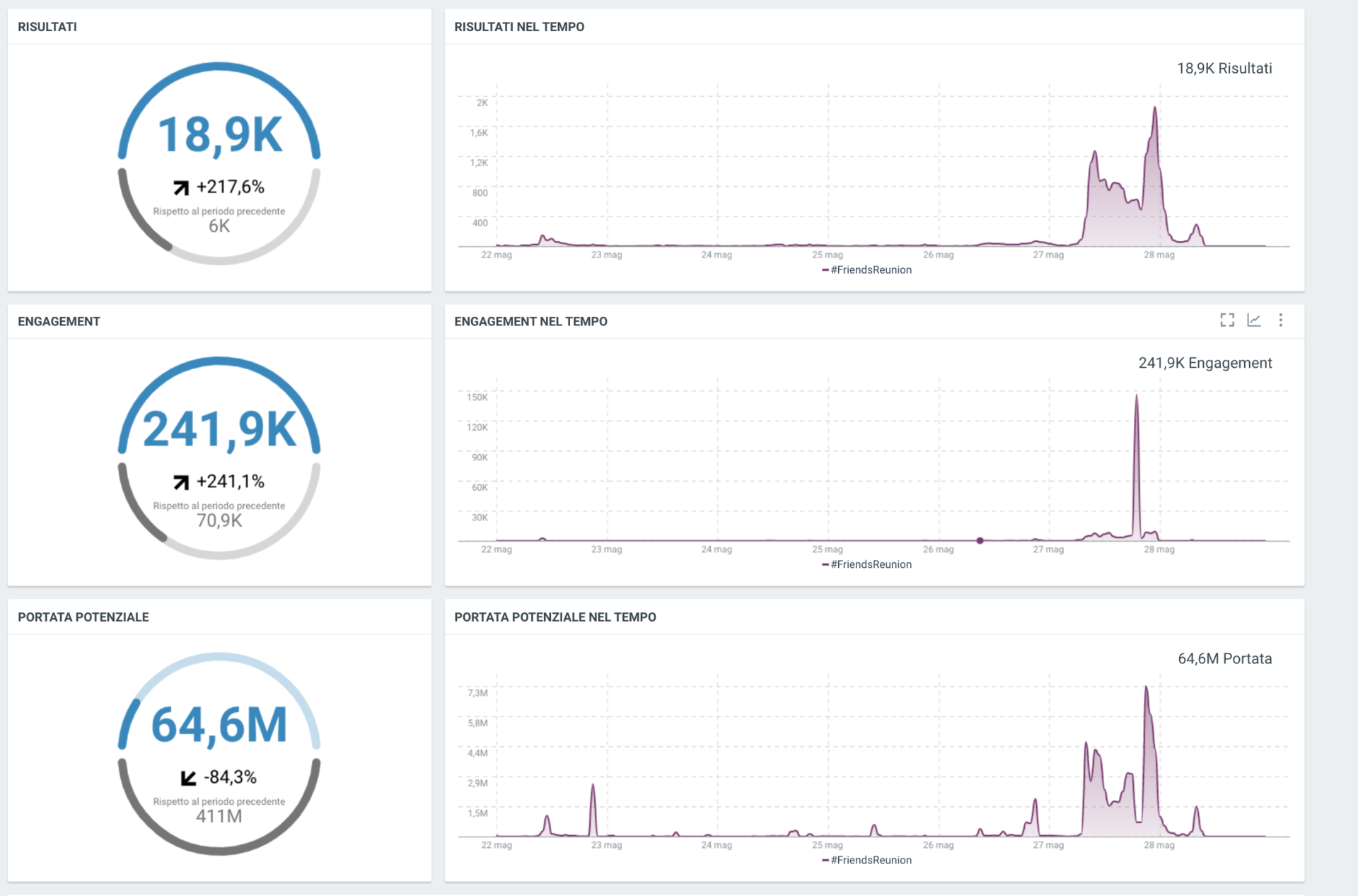Click the RISULTATI panel title
1358x896 pixels.
pyautogui.click(x=47, y=27)
